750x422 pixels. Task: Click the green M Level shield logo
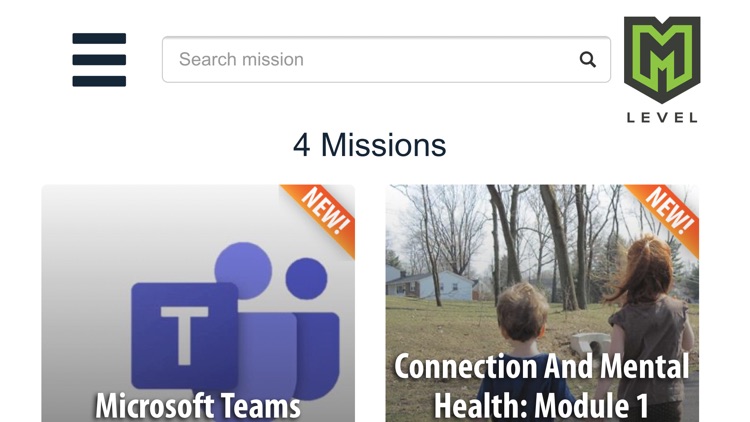click(x=662, y=60)
